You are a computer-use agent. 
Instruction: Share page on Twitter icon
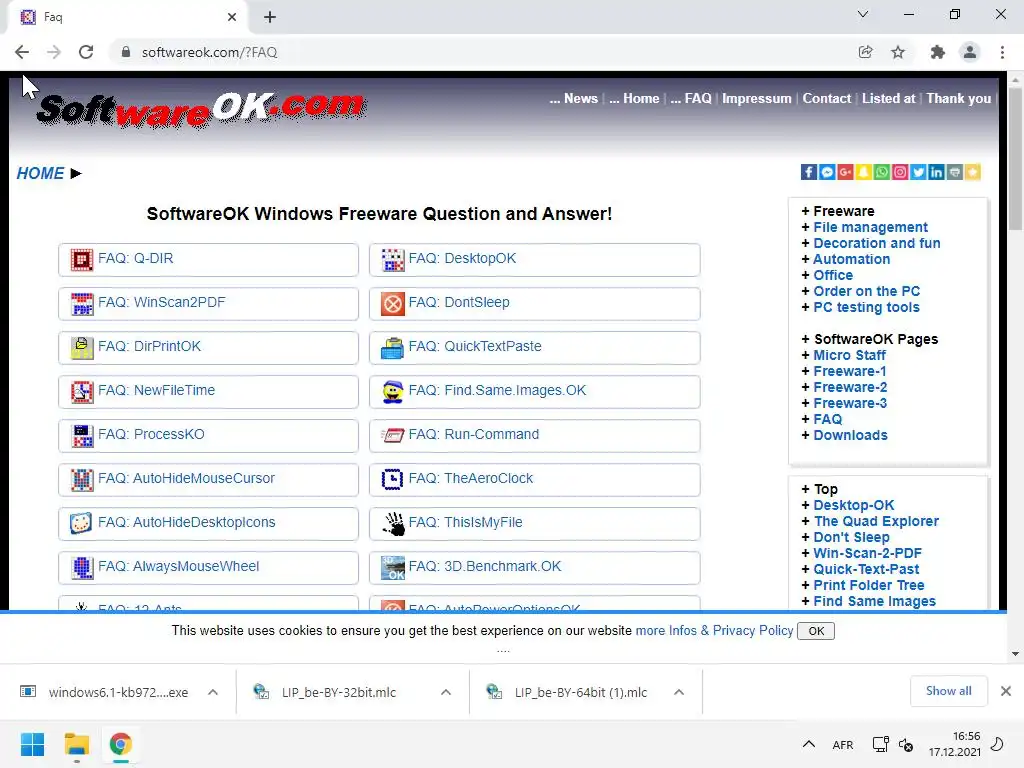coord(918,172)
